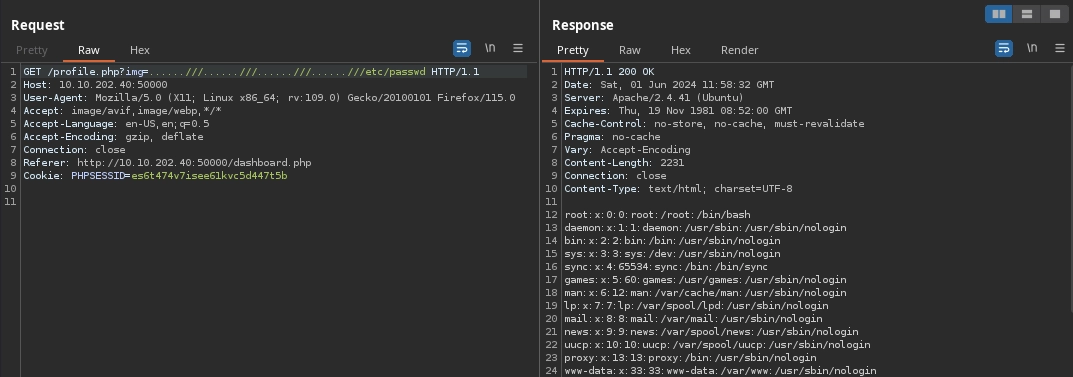
Task: Click the uucp passwd entry line
Action: [x=717, y=345]
